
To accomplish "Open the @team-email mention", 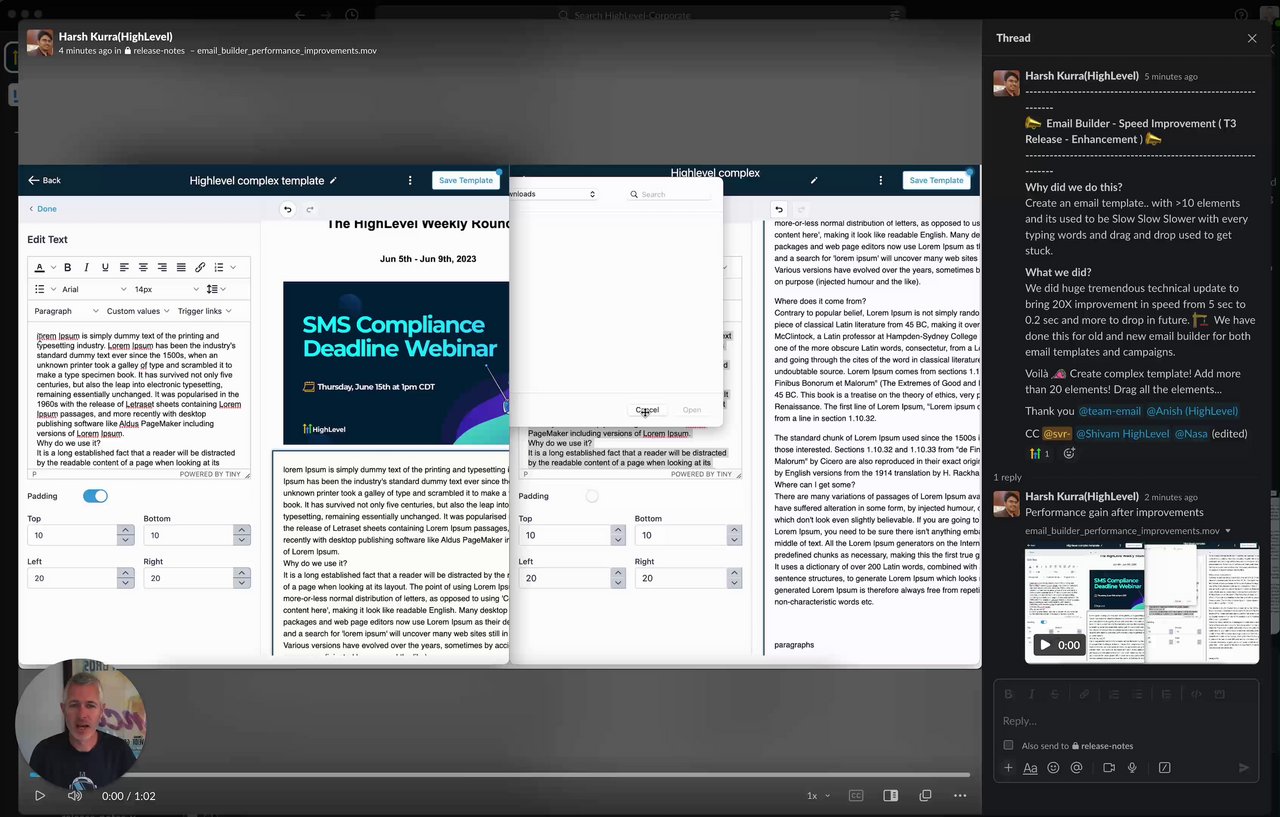I will click(1109, 411).
